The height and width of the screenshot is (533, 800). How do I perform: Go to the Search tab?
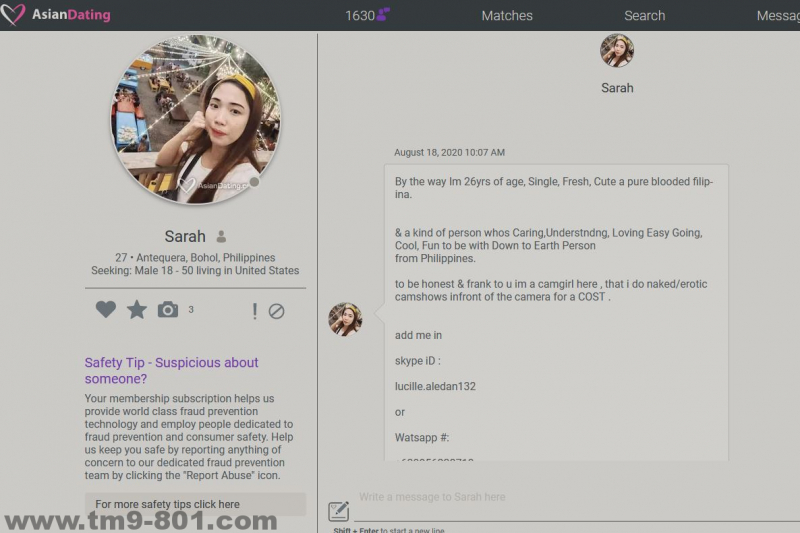(644, 15)
